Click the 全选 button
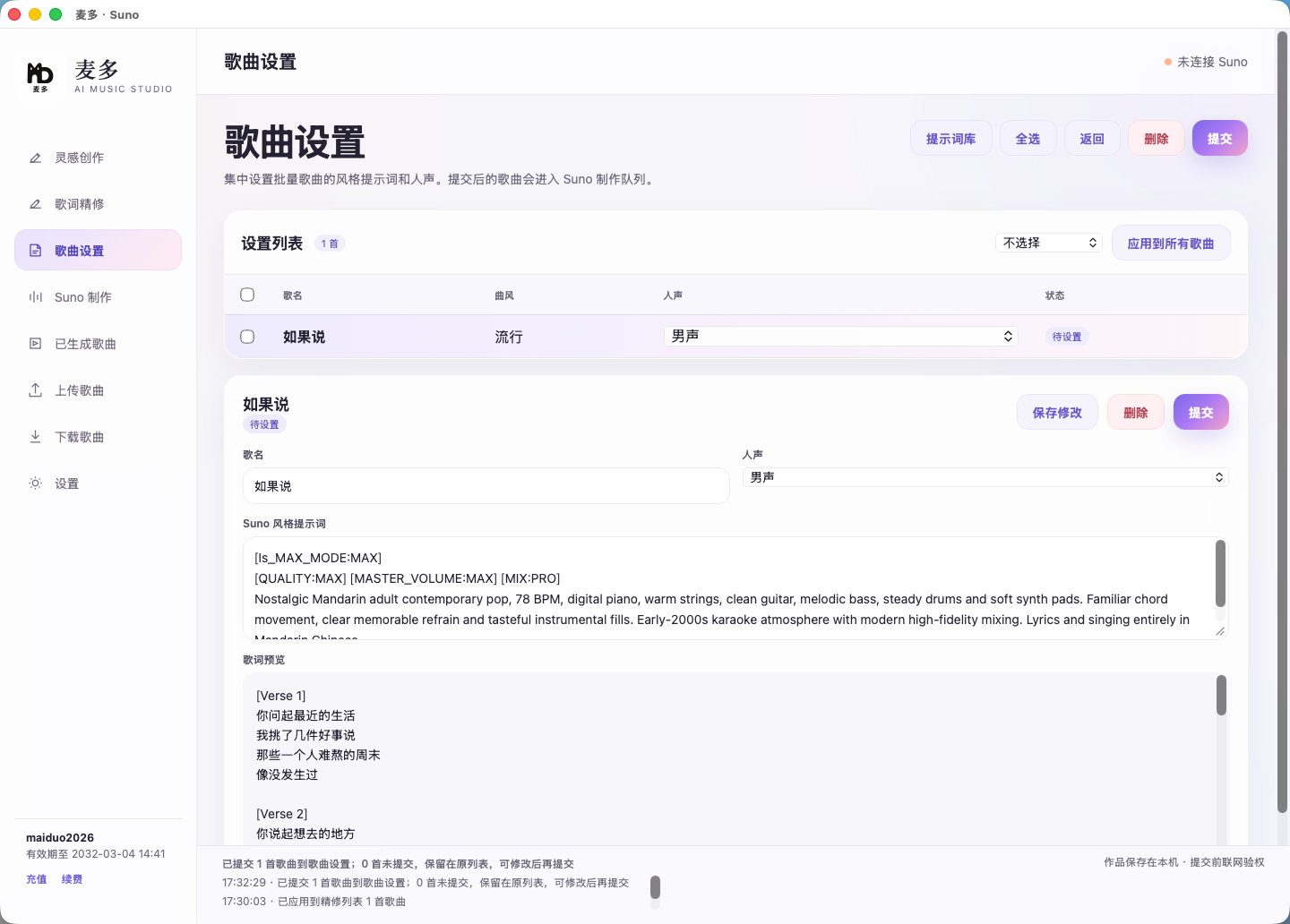The image size is (1290, 924). coord(1028,139)
